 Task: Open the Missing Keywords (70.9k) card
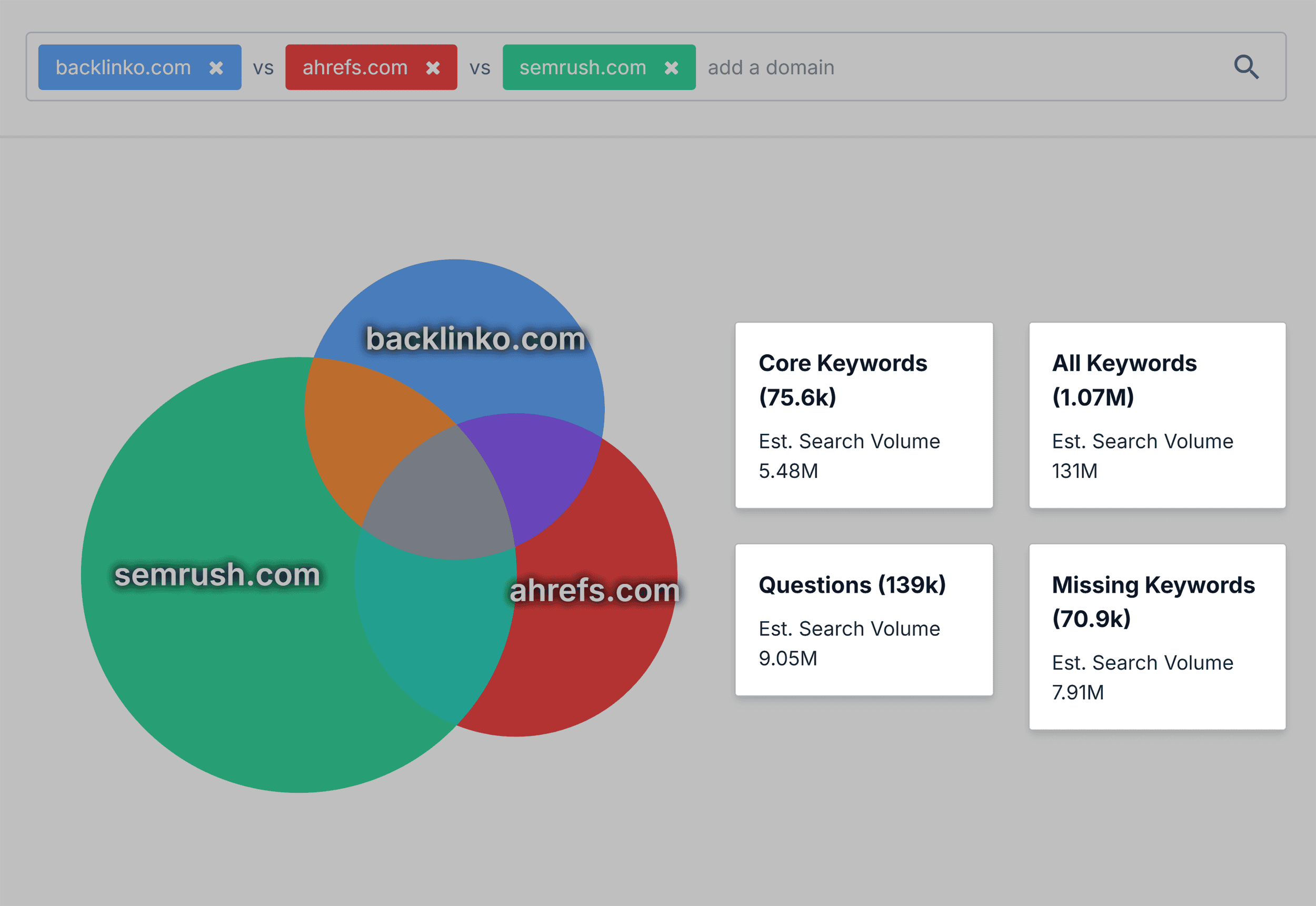tap(1158, 637)
